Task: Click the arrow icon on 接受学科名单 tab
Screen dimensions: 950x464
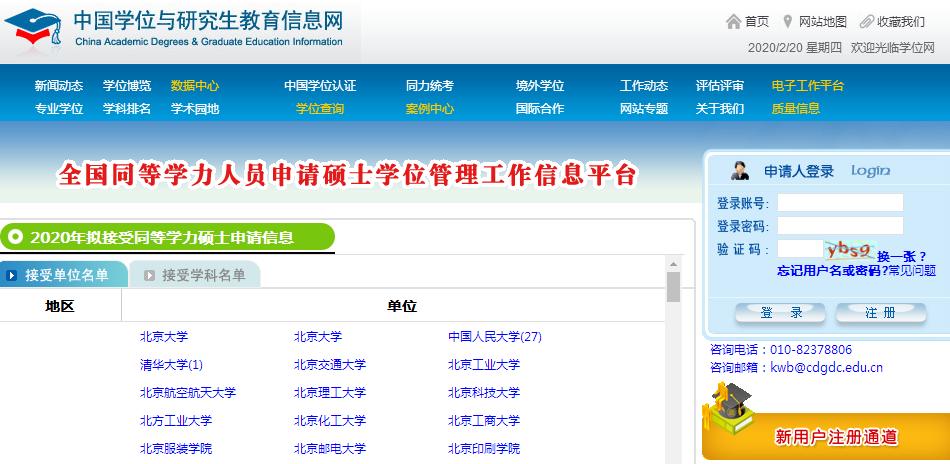Action: 149,276
